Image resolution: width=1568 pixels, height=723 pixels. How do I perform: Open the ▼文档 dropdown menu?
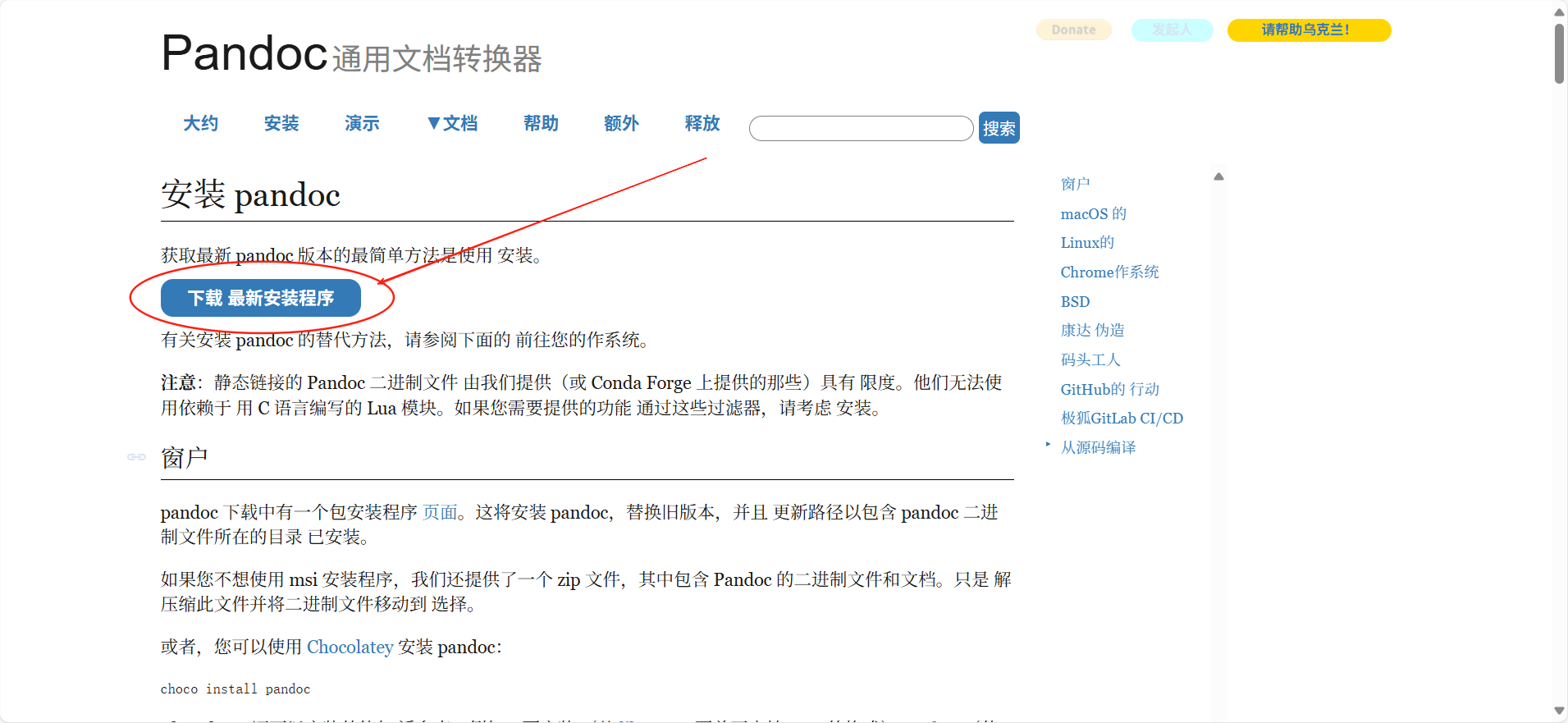pyautogui.click(x=452, y=123)
